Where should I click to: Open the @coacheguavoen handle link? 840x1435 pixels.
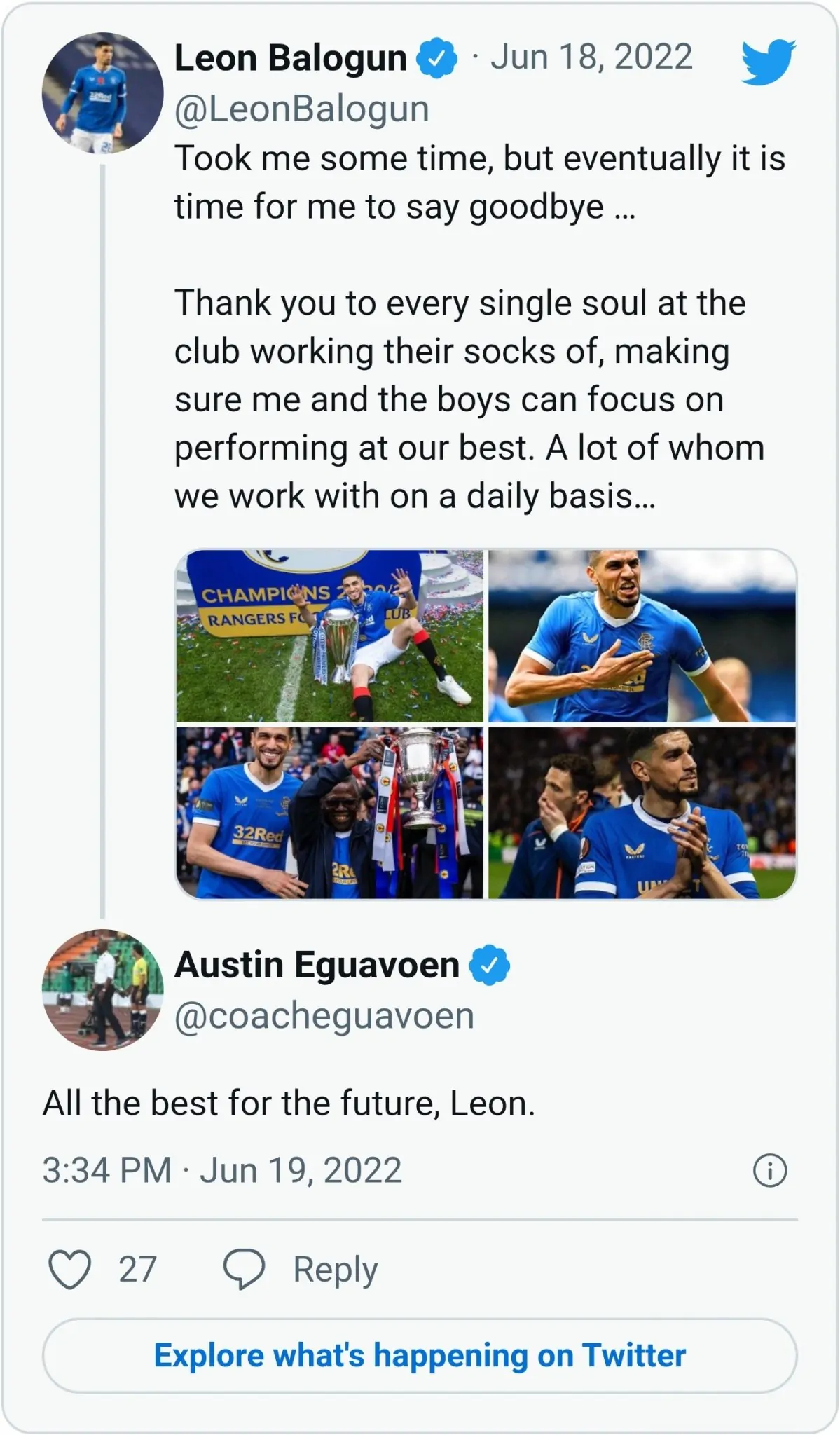324,1016
